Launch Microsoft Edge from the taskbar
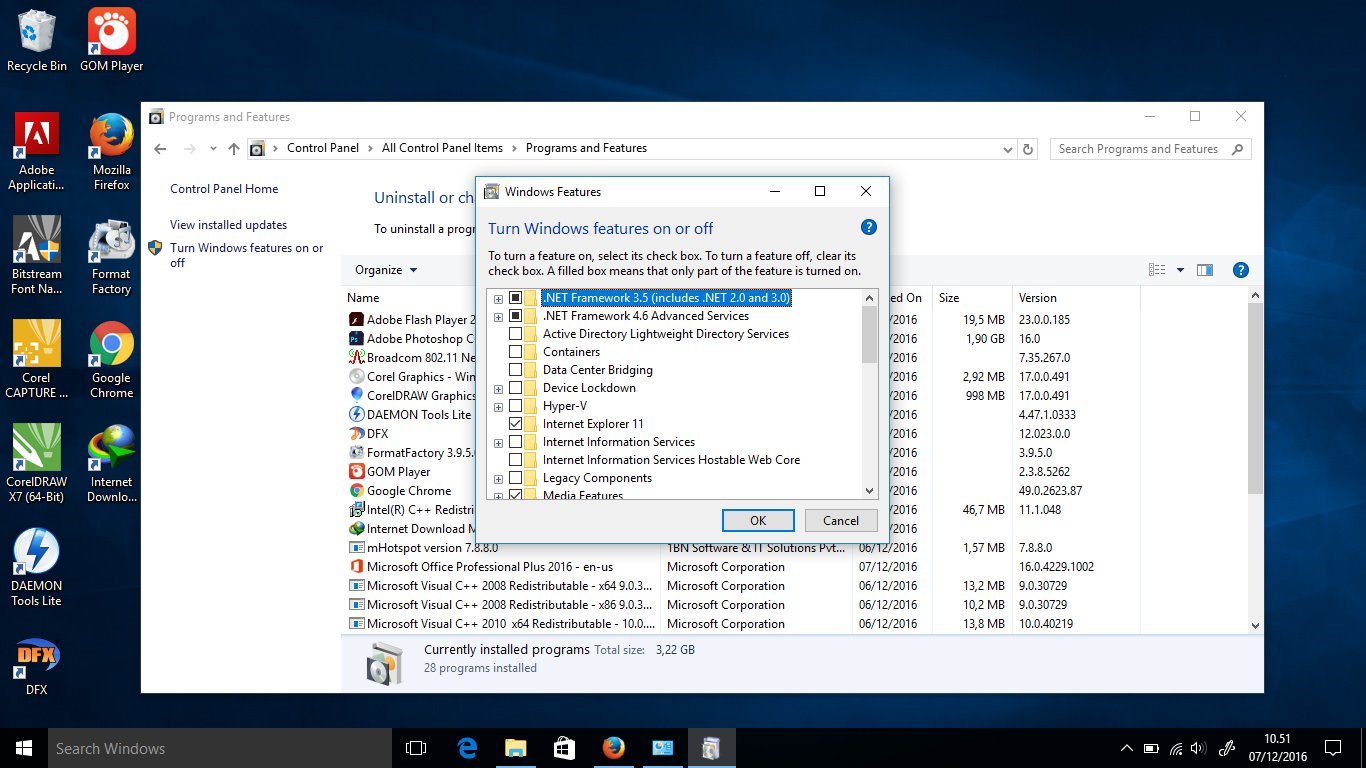The height and width of the screenshot is (768, 1366). pyautogui.click(x=467, y=748)
